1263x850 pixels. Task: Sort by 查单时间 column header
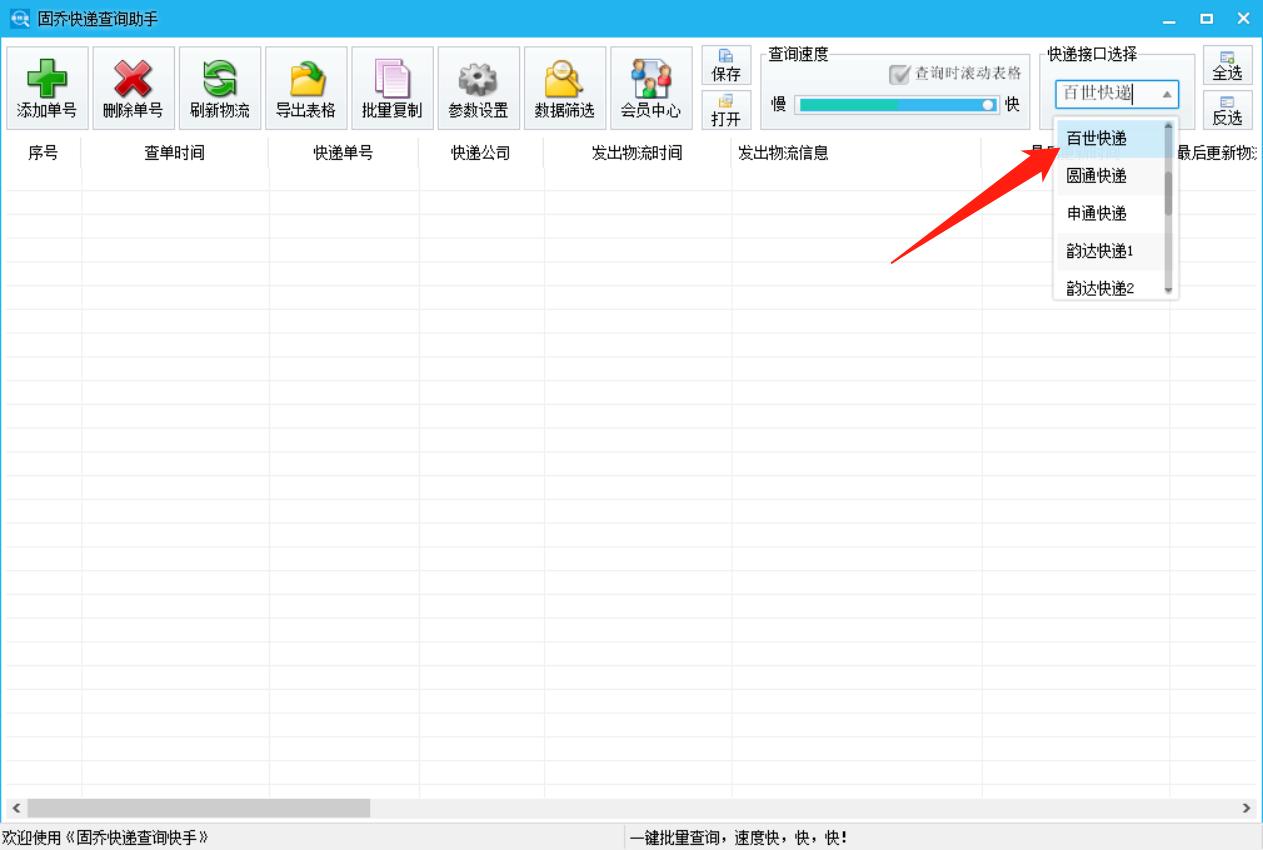174,153
